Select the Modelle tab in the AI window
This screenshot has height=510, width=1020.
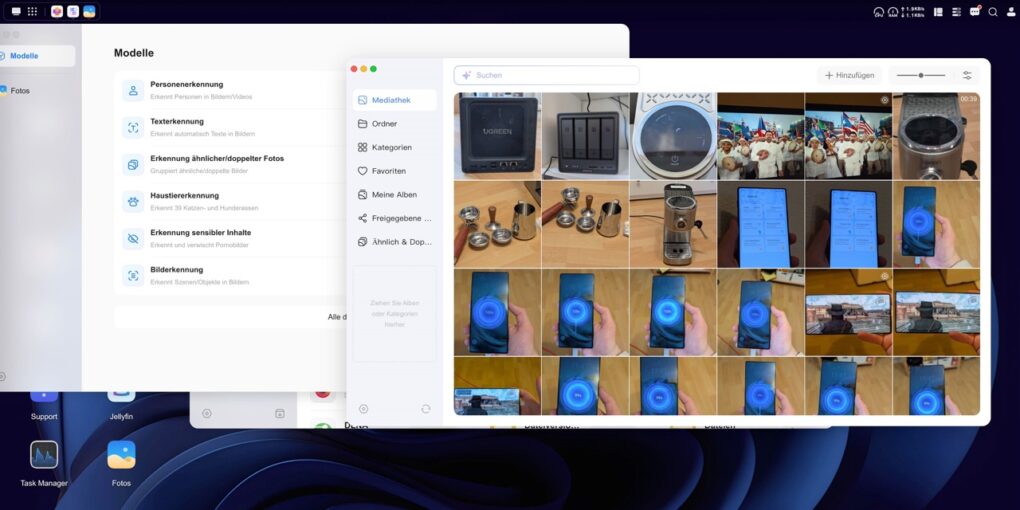coord(37,56)
